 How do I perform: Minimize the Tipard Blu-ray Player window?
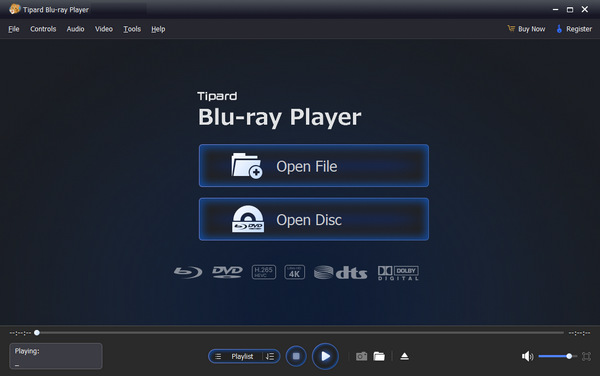[x=556, y=10]
